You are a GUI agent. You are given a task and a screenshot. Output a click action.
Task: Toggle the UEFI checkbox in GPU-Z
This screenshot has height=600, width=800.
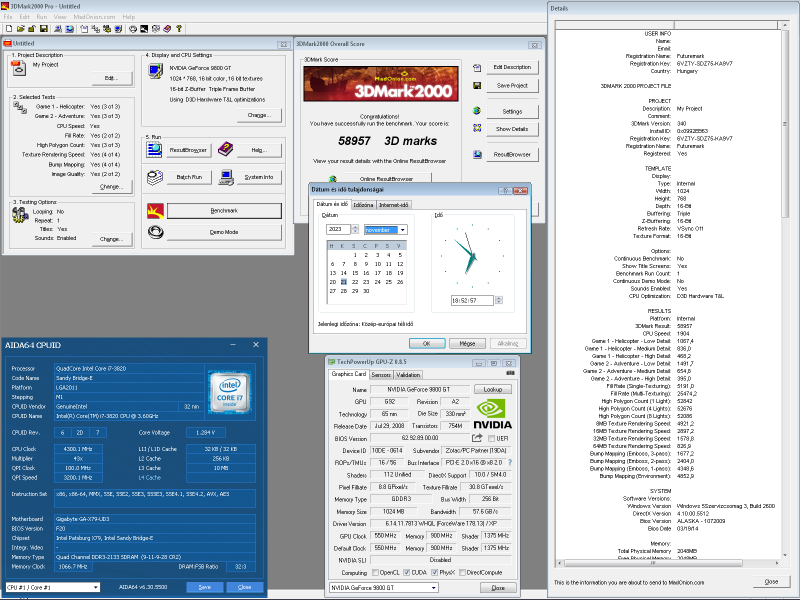tap(491, 438)
